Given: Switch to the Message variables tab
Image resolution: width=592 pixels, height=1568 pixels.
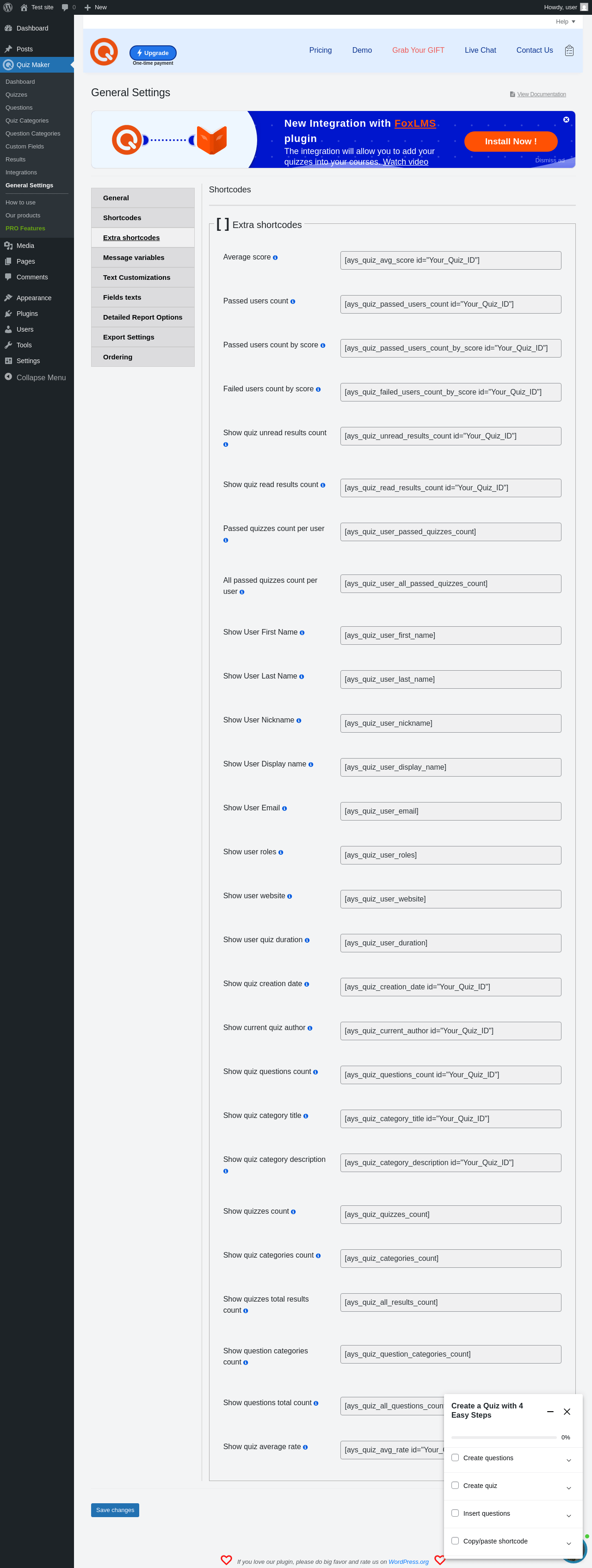Looking at the screenshot, I should point(133,258).
